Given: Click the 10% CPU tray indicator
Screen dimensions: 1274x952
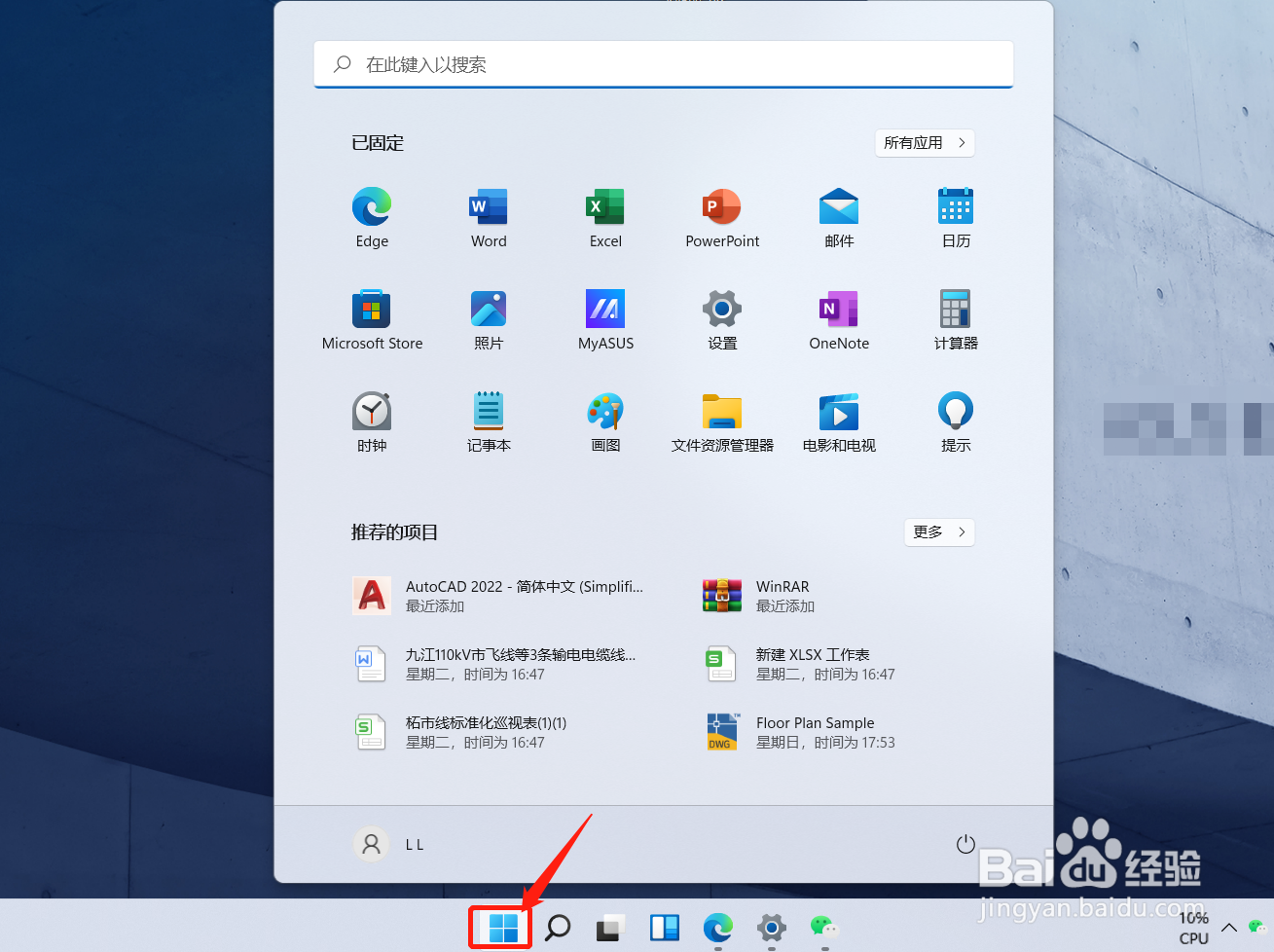Looking at the screenshot, I should (1194, 928).
